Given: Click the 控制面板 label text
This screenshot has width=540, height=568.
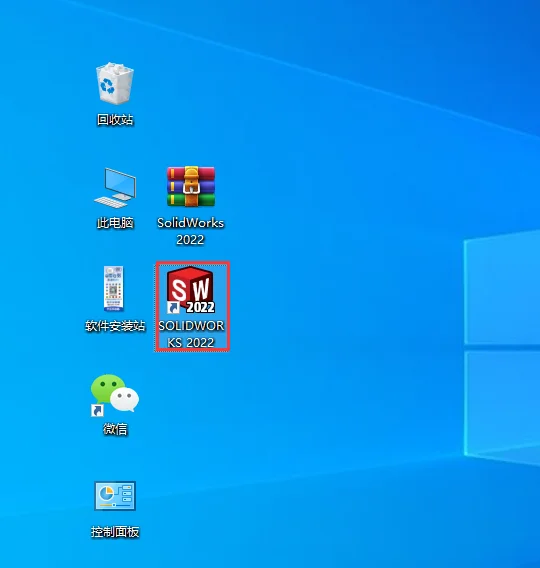Looking at the screenshot, I should (115, 532).
